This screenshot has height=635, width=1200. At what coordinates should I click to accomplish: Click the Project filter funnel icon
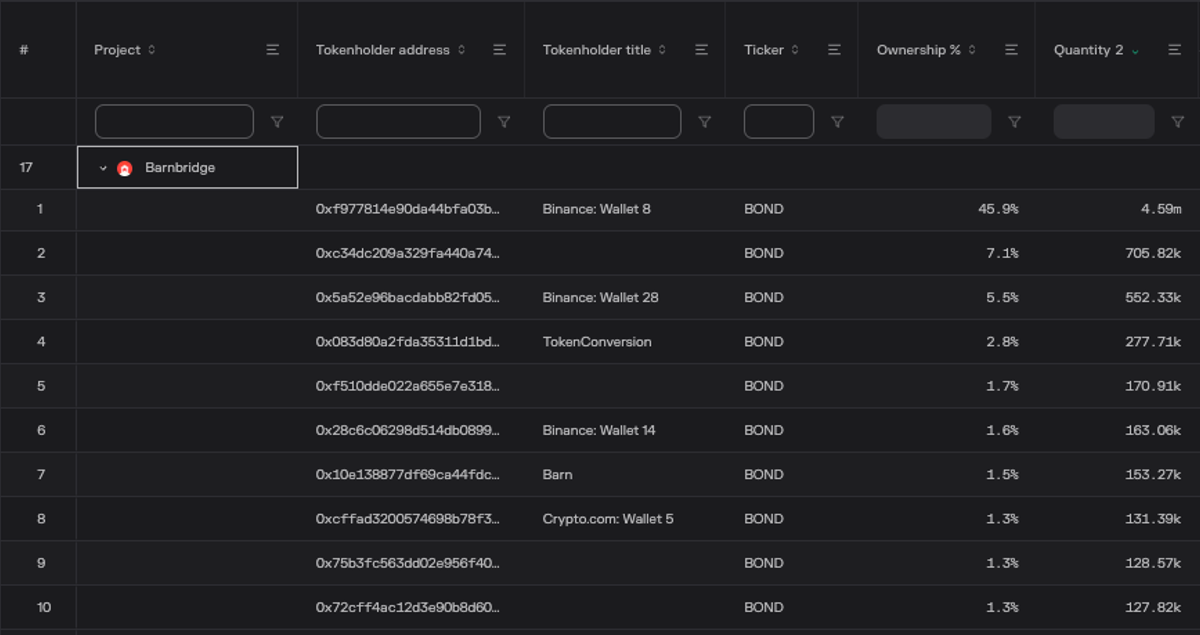pyautogui.click(x=277, y=122)
